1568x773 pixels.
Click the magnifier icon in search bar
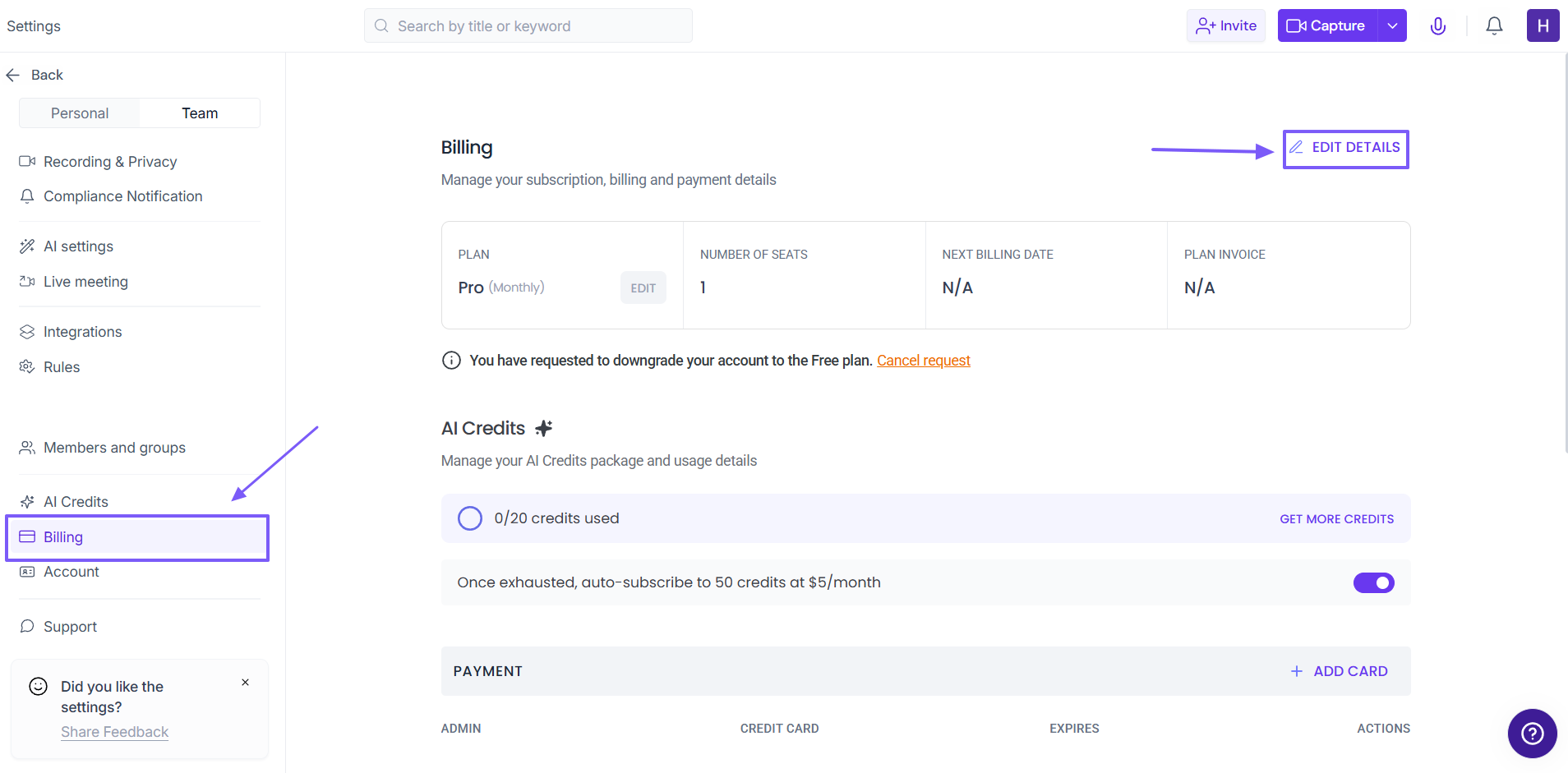tap(381, 25)
